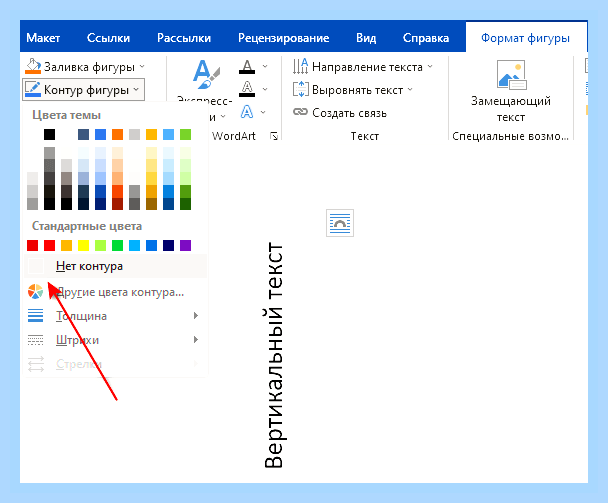Click the Shape Outline pen icon
Viewport: 608px width, 503px height.
(x=33, y=90)
